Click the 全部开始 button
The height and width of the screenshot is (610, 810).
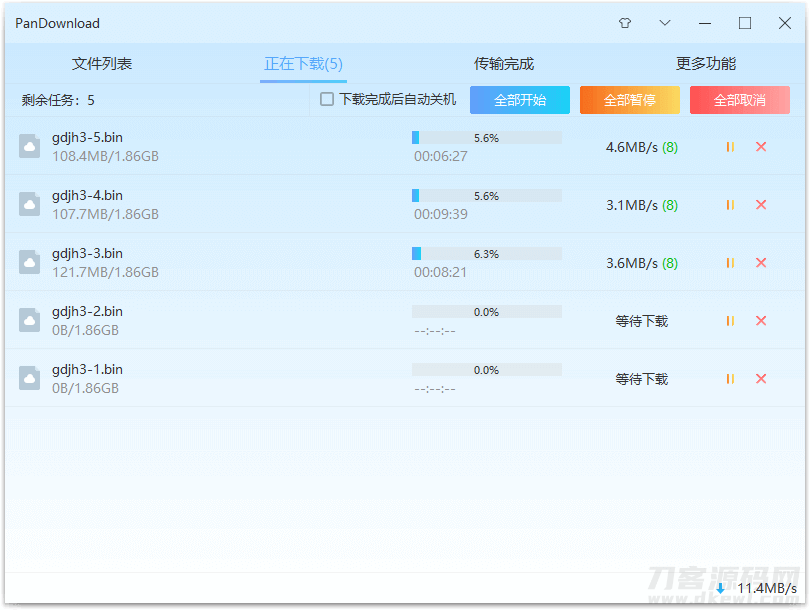520,100
